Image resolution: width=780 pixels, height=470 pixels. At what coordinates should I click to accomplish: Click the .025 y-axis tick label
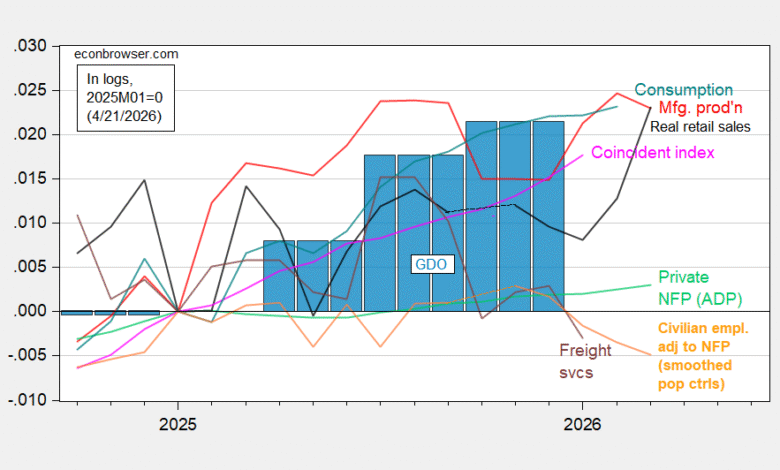(38, 90)
